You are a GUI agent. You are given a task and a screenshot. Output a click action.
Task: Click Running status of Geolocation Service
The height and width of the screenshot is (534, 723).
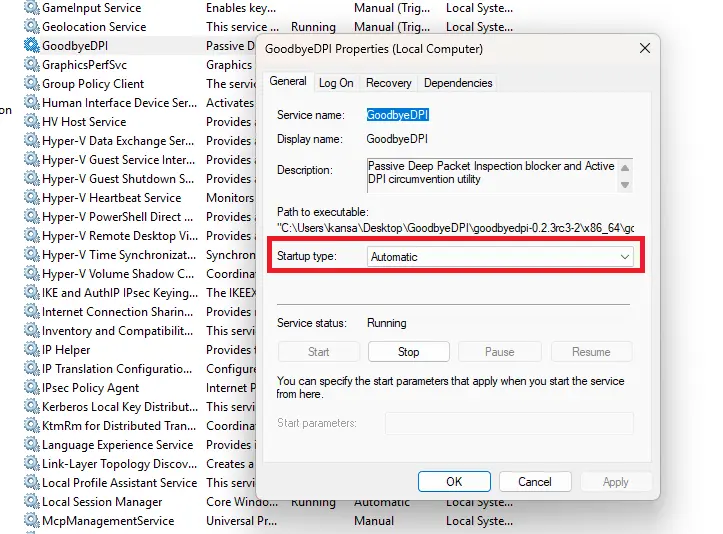tap(313, 27)
